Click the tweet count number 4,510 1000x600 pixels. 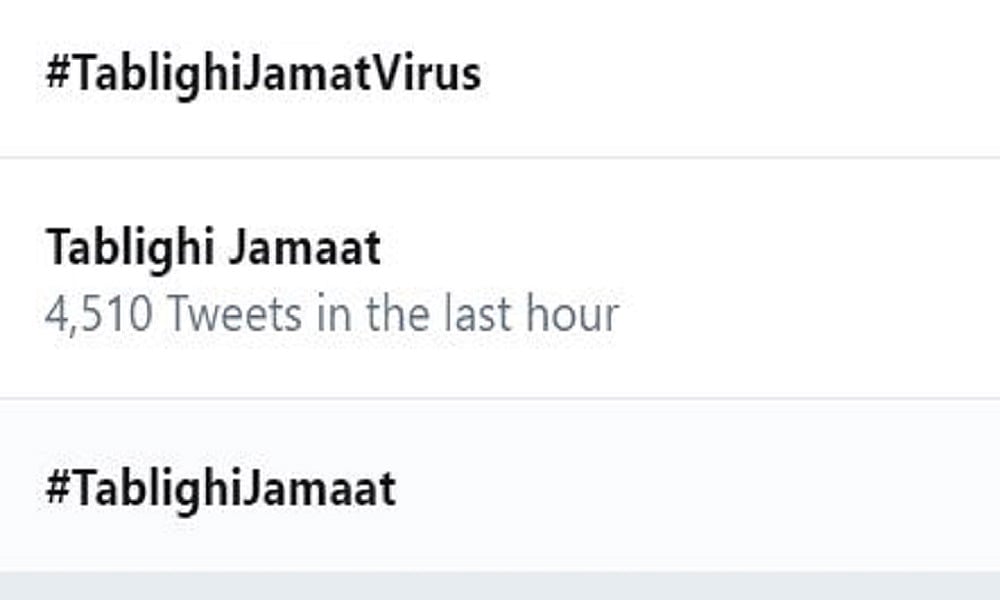click(x=99, y=314)
